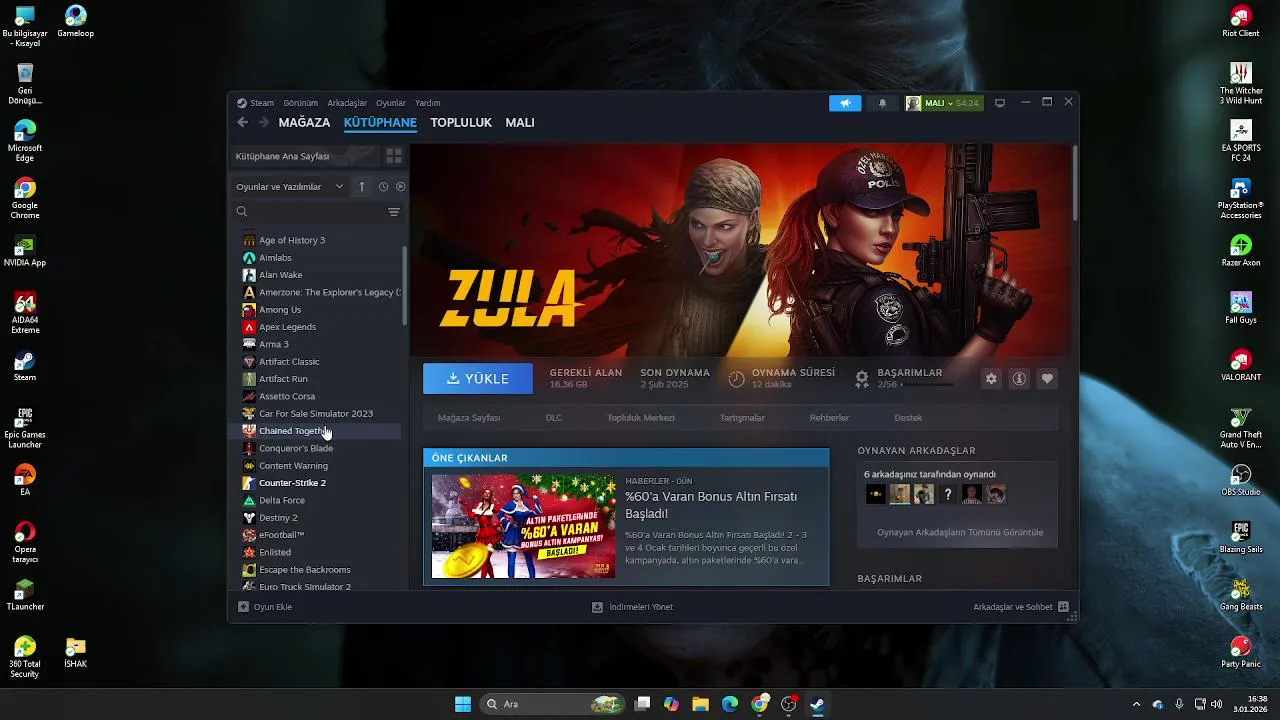This screenshot has width=1280, height=720.
Task: Install Zula with YÜKLE button
Action: click(x=478, y=379)
